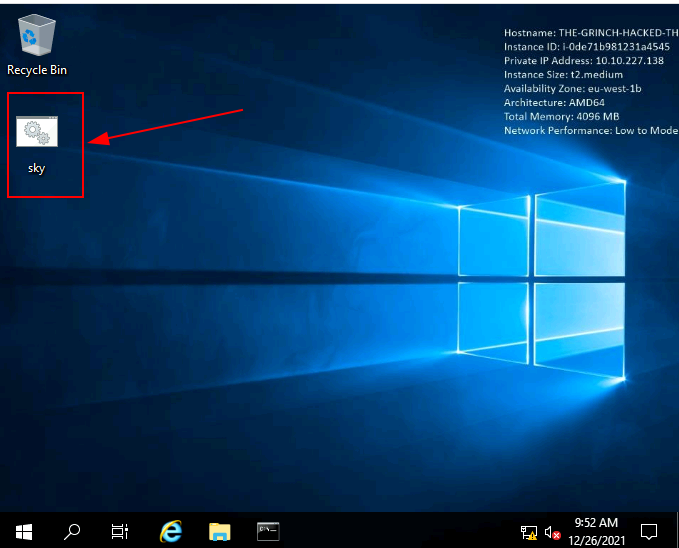Select the sky desktop icon
The height and width of the screenshot is (548, 679).
37,145
